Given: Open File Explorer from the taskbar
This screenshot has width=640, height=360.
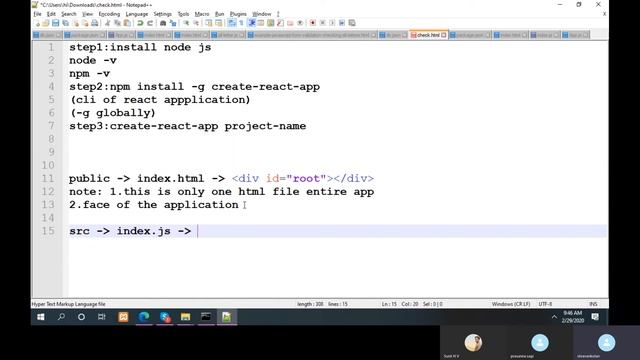Looking at the screenshot, I should pos(185,317).
